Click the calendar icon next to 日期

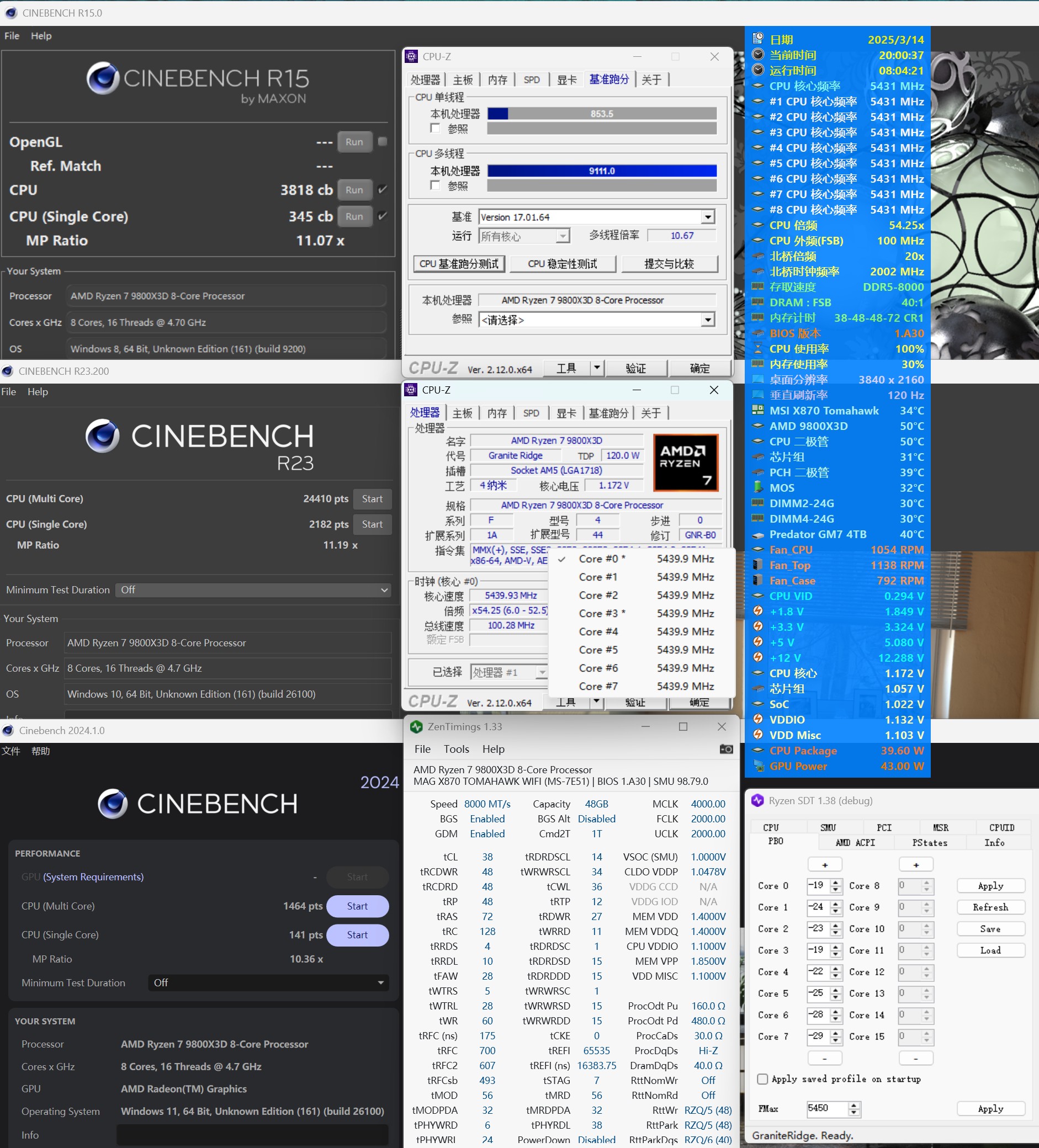(757, 38)
